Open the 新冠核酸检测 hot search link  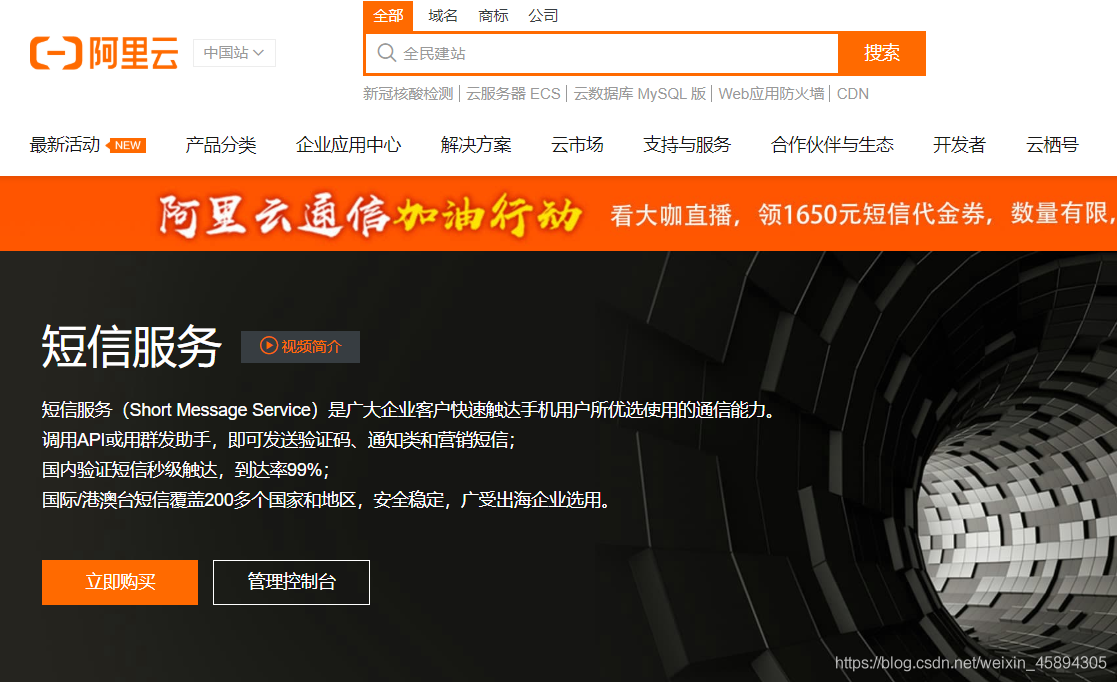click(x=408, y=94)
